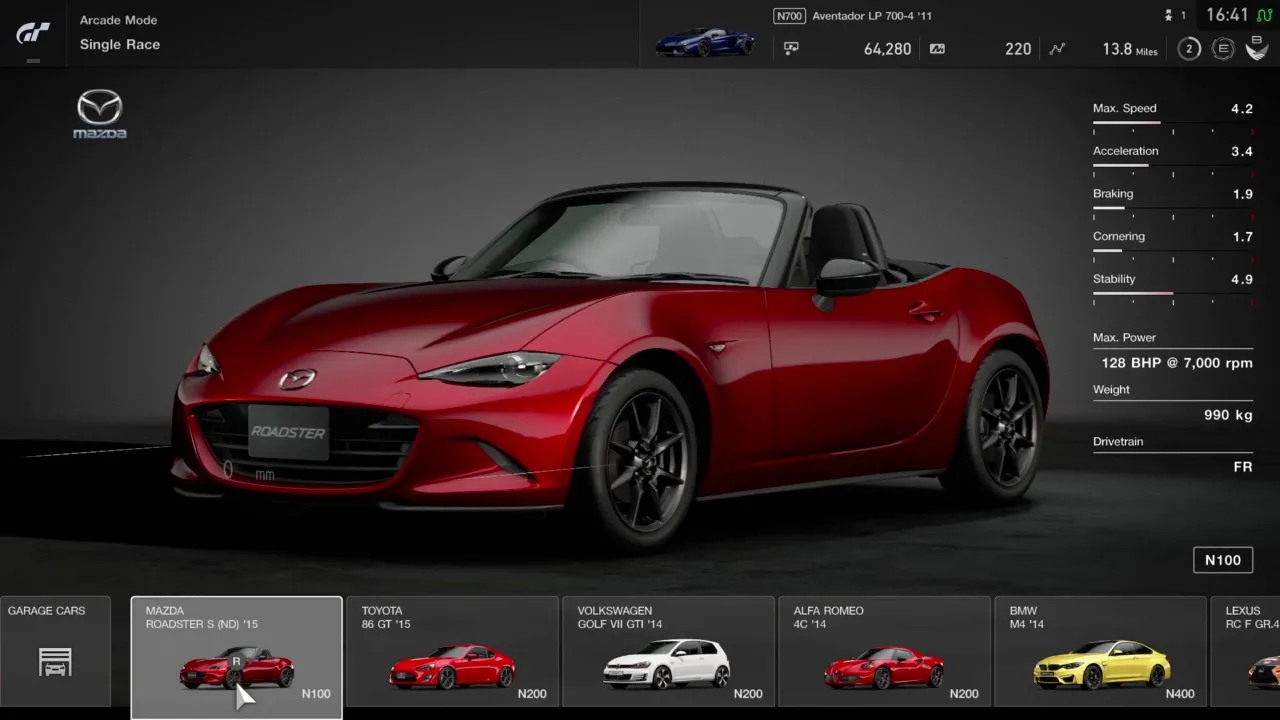Click the 220 mileage points value

tap(1018, 49)
